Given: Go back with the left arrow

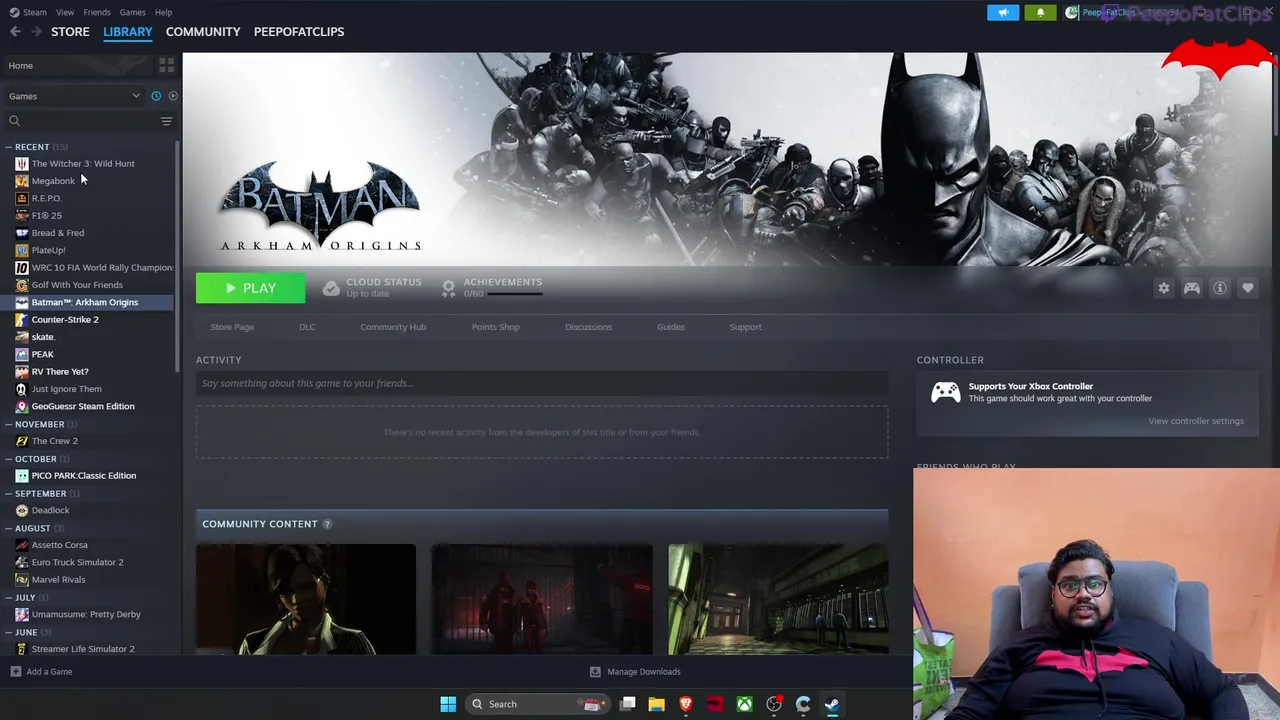Looking at the screenshot, I should click(15, 32).
